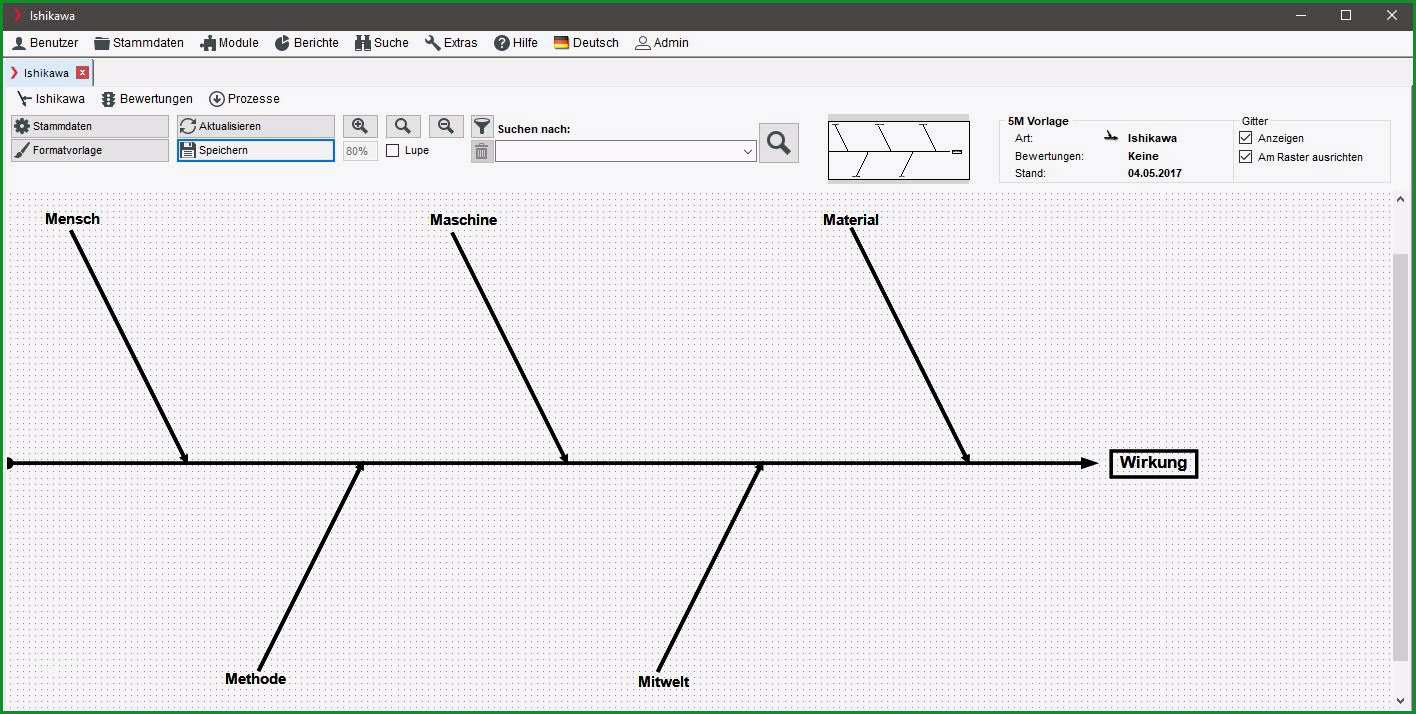Open the Extras menu
This screenshot has height=714, width=1416.
pyautogui.click(x=451, y=43)
